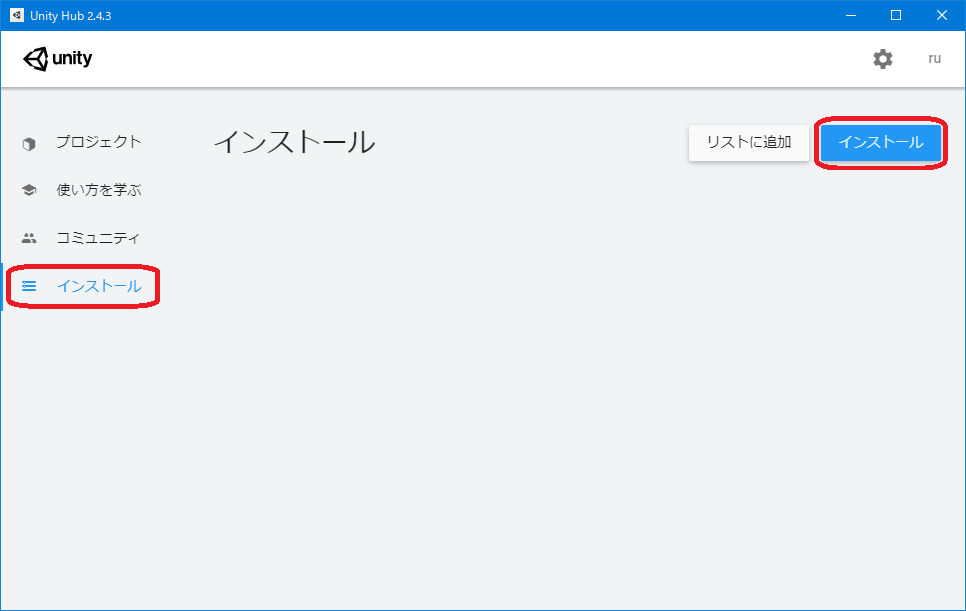Screen dimensions: 966x611
Task: Click the Unity Hub title bar app icon
Action: [17, 15]
